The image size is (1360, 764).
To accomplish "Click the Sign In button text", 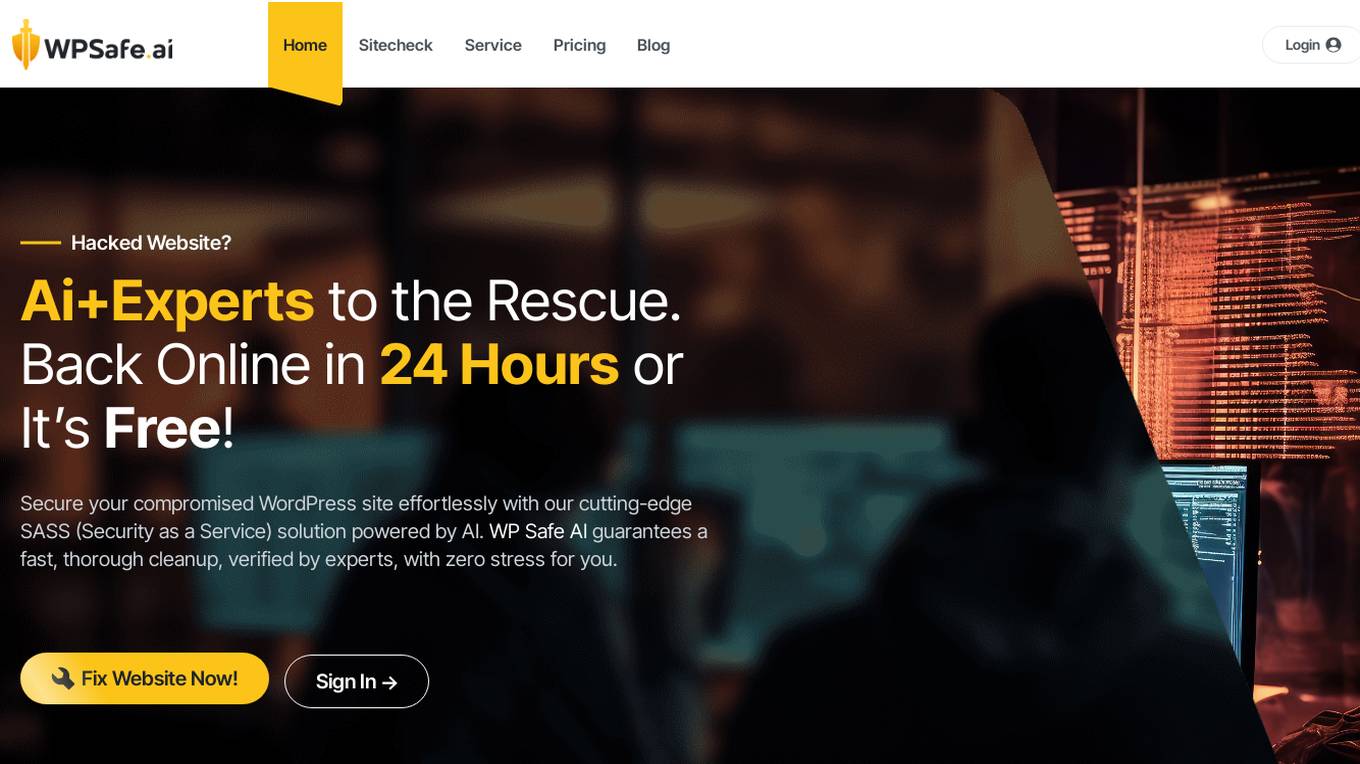I will pos(346,681).
